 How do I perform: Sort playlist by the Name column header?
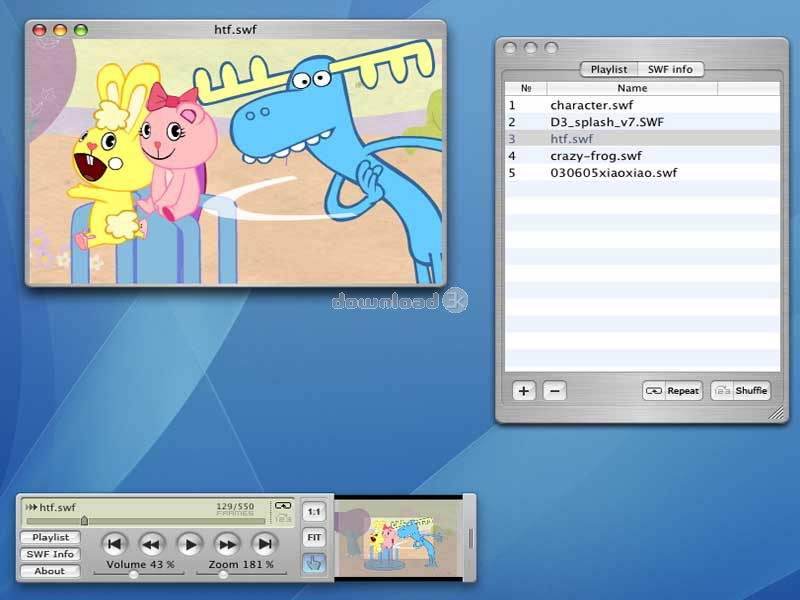click(632, 88)
